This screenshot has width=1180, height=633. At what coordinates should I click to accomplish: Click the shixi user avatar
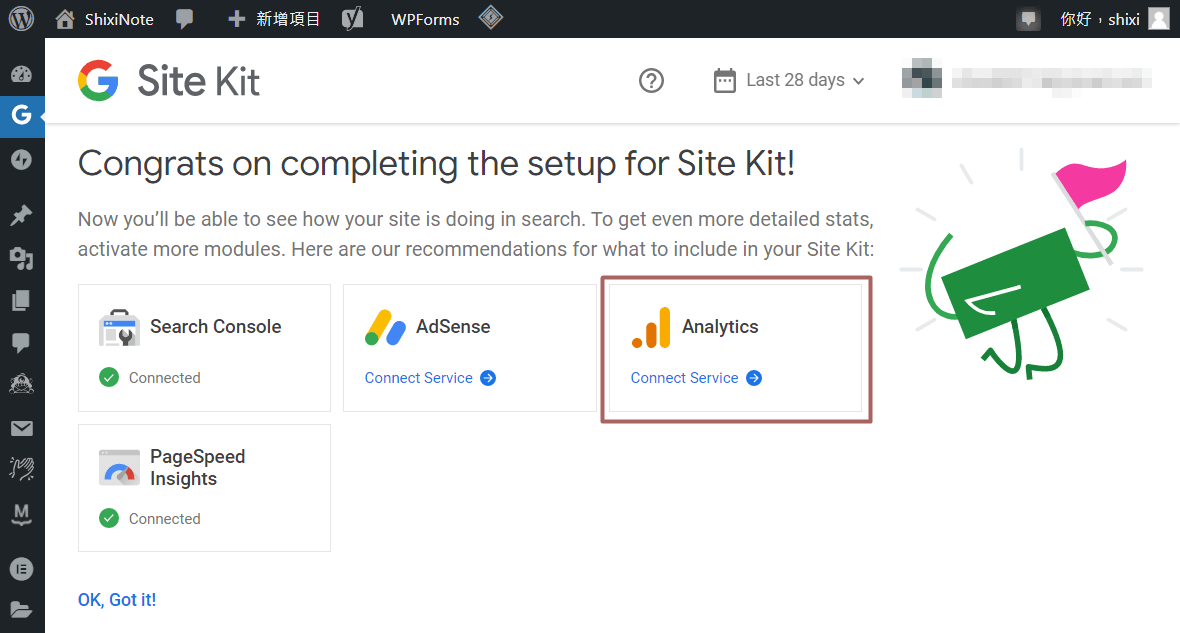(x=1159, y=18)
